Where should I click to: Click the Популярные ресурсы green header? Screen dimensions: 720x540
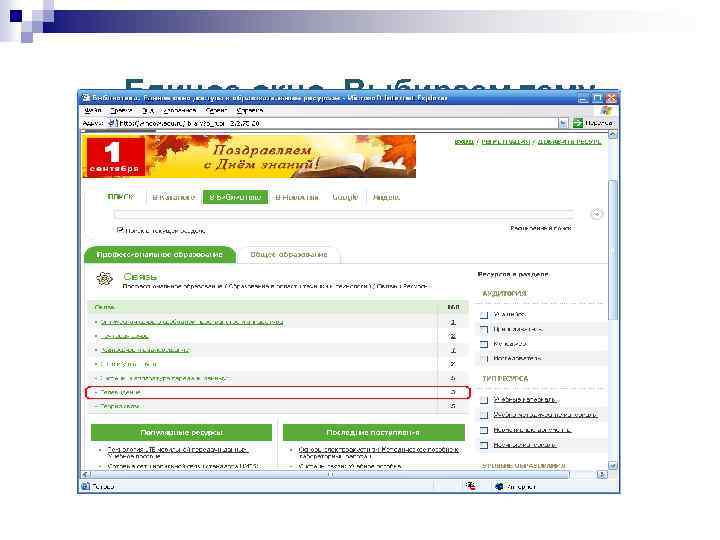[x=181, y=433]
